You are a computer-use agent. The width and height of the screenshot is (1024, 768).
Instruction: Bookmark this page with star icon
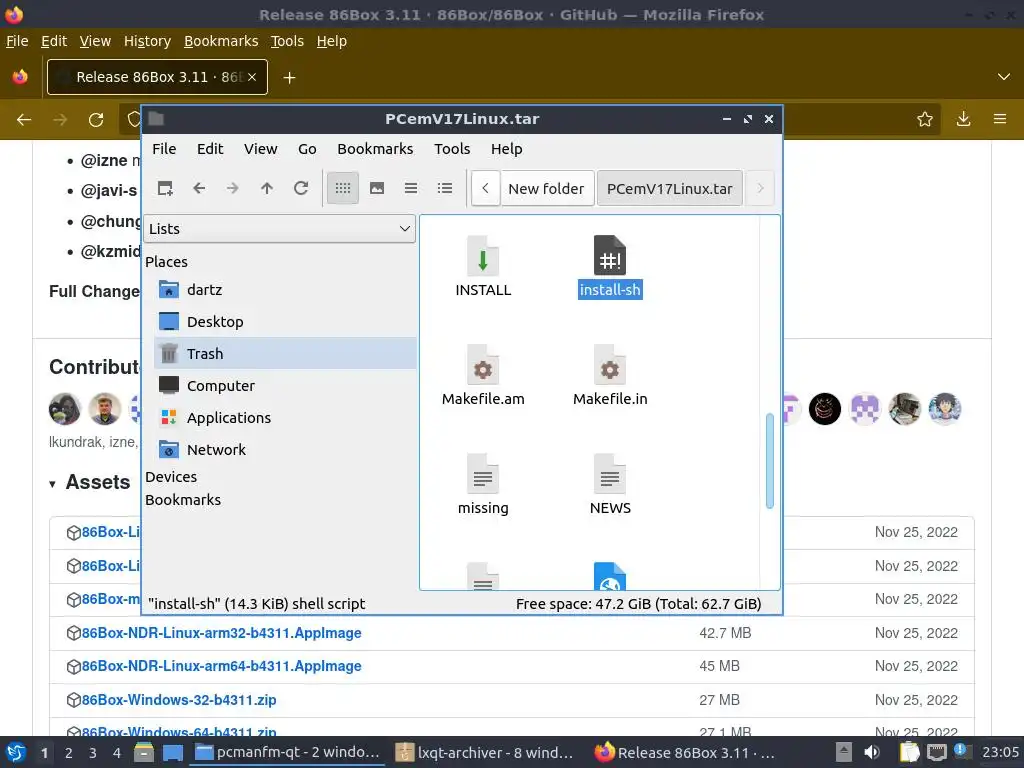925,119
